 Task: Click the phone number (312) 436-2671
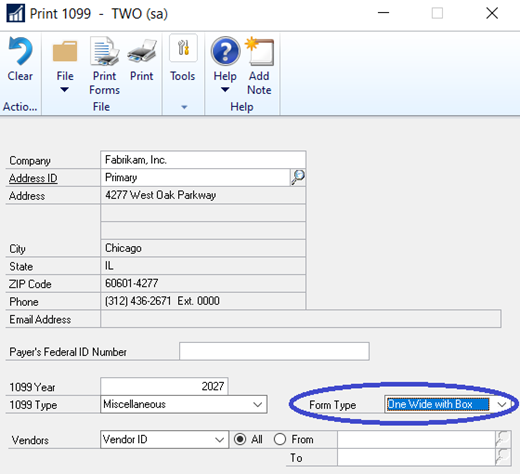click(x=138, y=301)
